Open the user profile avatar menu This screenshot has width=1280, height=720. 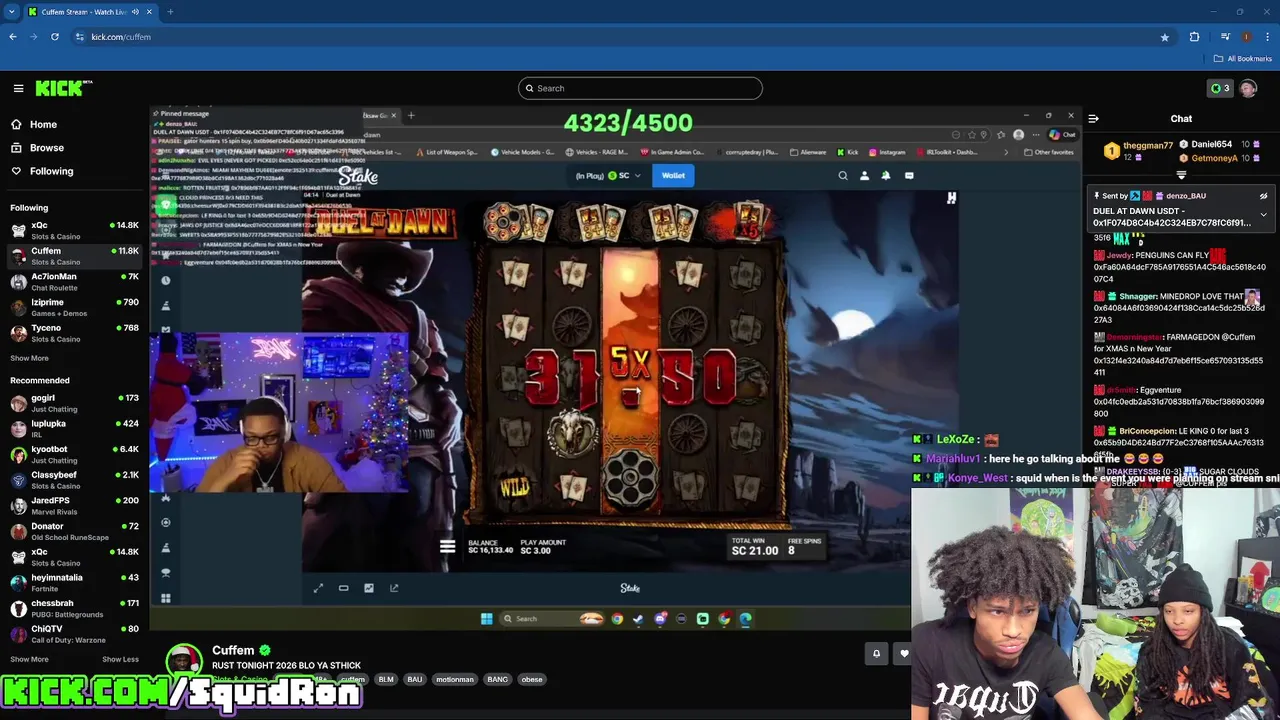click(x=1248, y=88)
